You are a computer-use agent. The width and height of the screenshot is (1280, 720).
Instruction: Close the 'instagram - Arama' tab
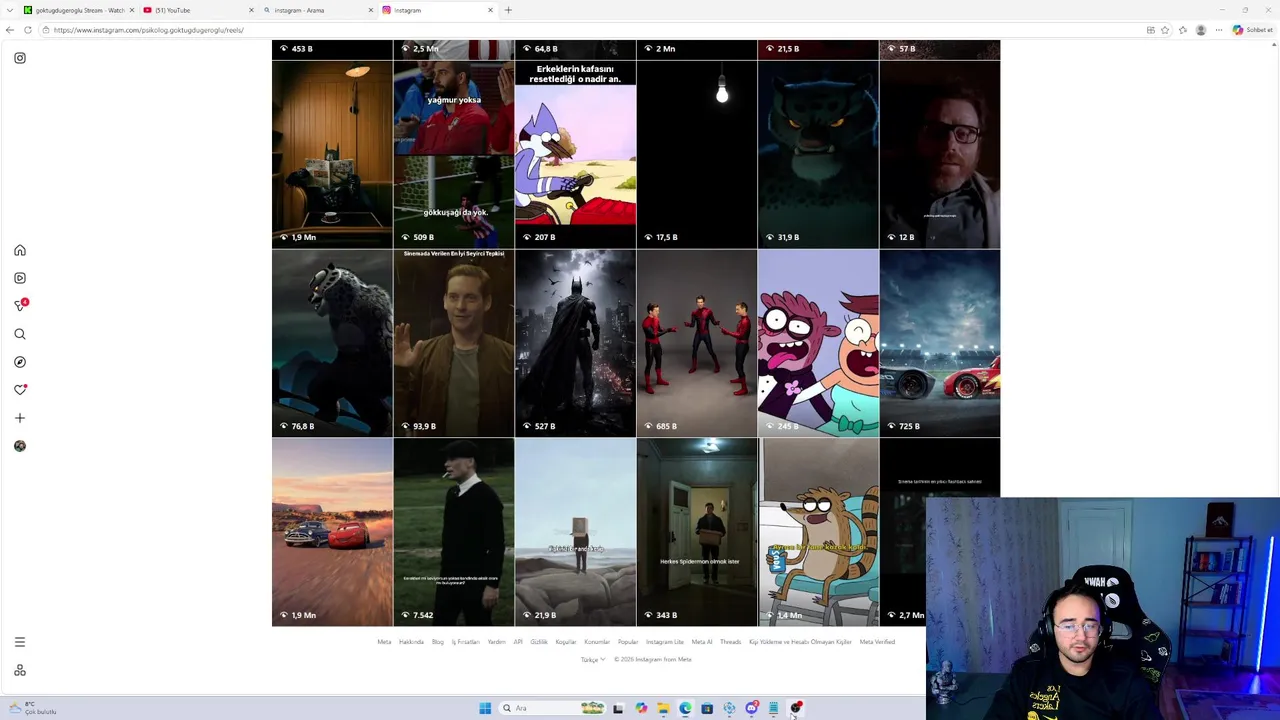pos(371,10)
